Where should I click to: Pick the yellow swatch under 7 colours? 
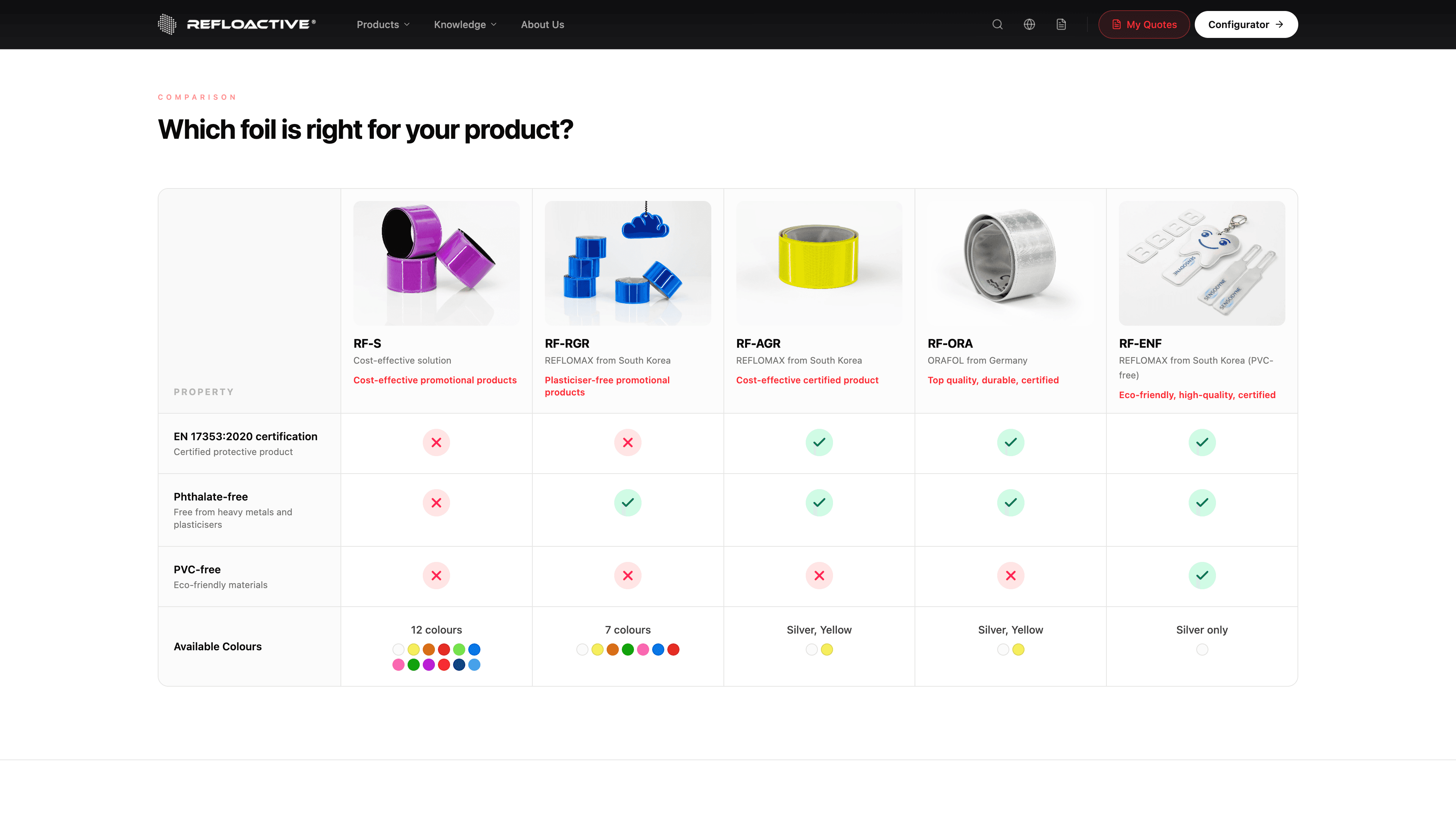pos(598,650)
